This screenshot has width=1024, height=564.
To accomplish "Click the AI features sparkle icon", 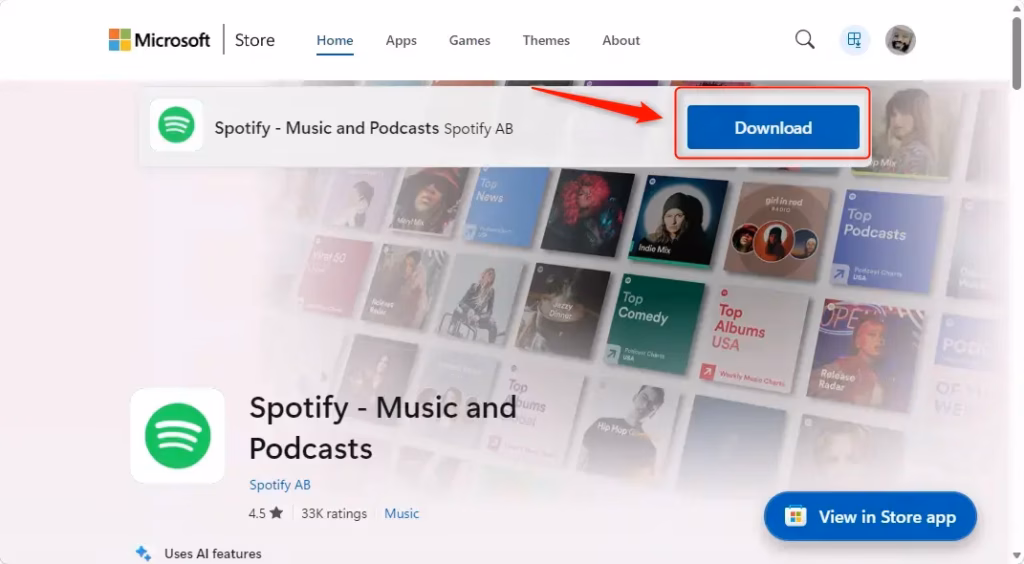I will (x=144, y=553).
